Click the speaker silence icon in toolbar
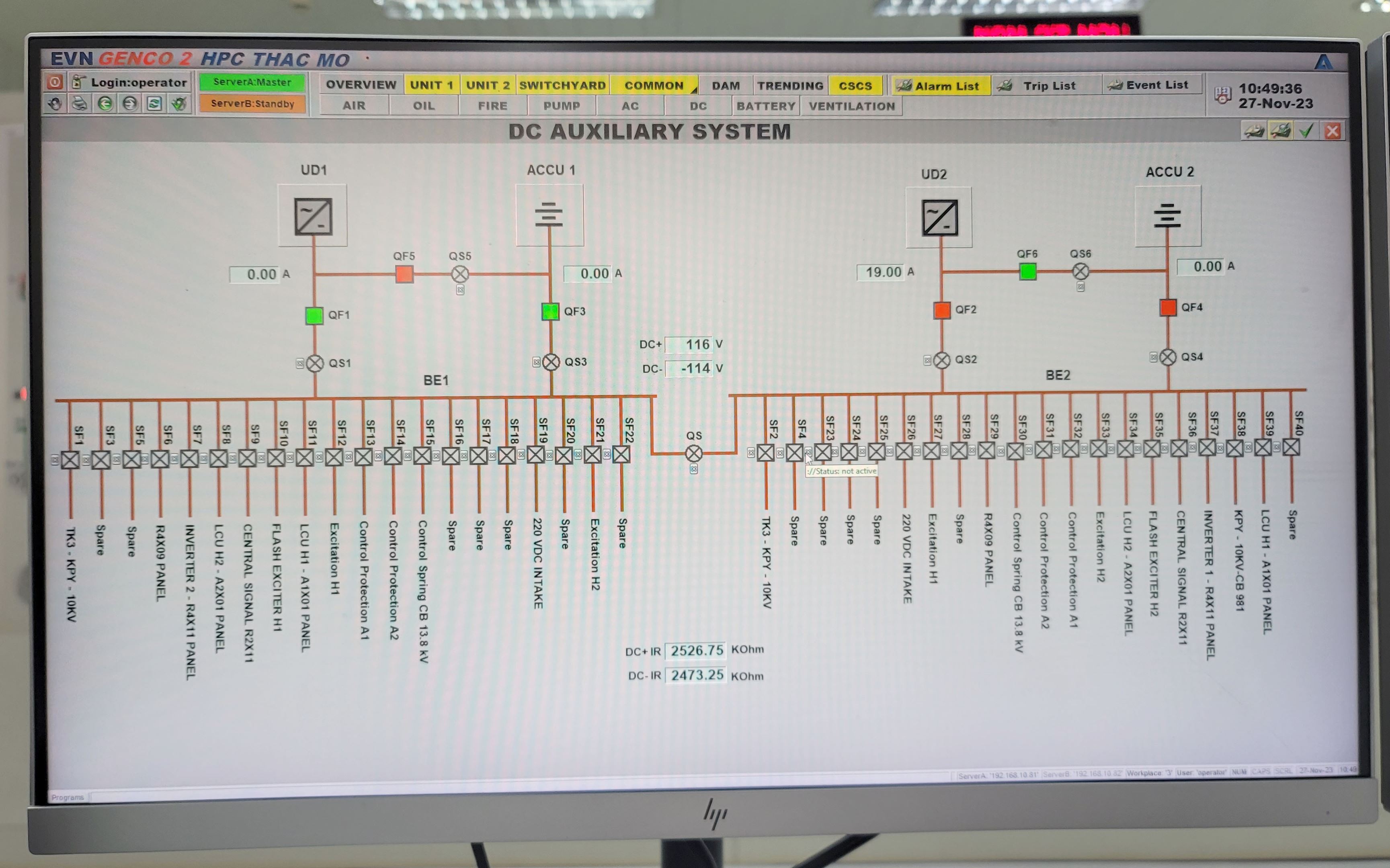This screenshot has width=1390, height=868. 55,104
